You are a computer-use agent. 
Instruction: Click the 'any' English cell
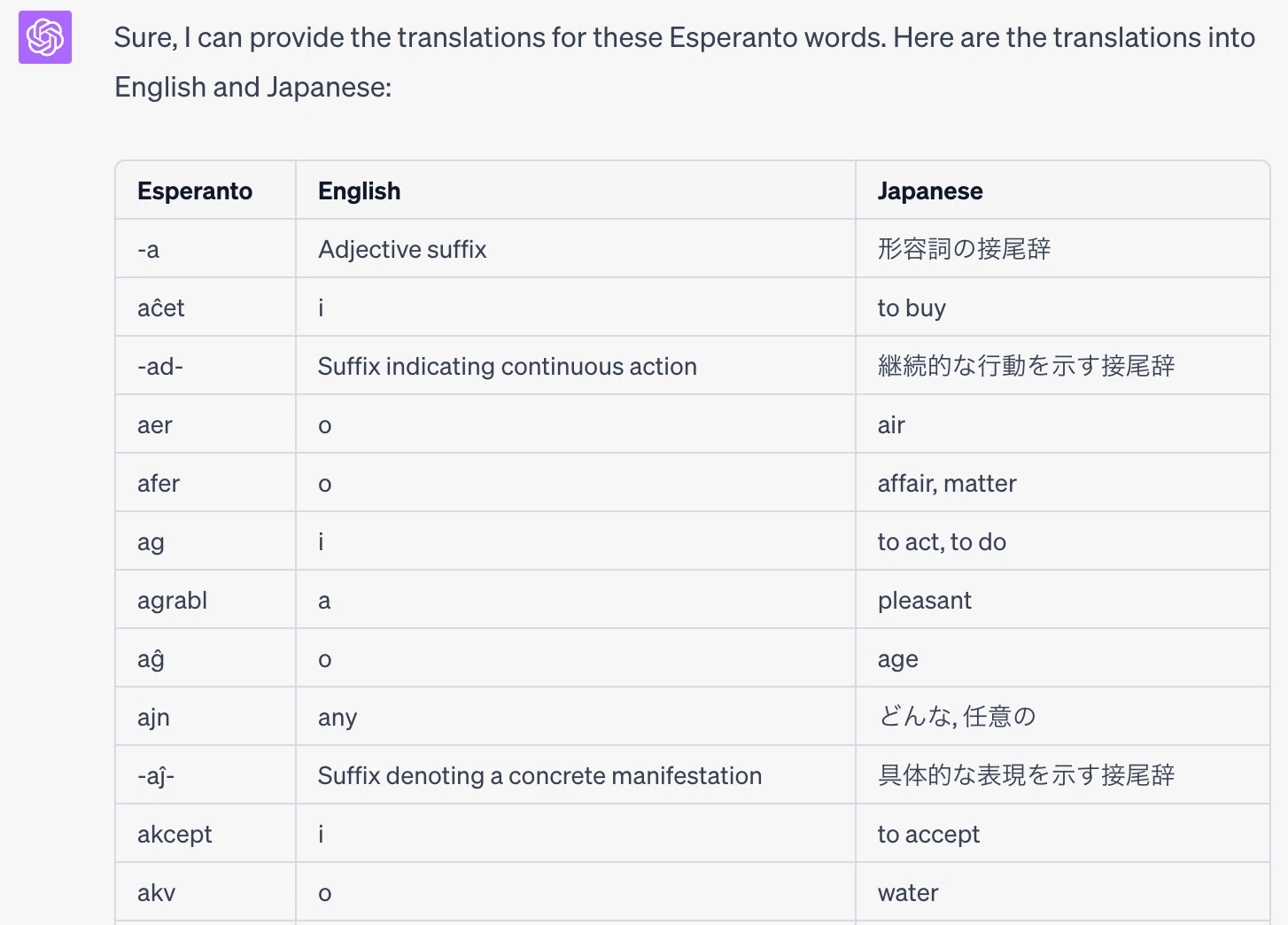coord(576,717)
